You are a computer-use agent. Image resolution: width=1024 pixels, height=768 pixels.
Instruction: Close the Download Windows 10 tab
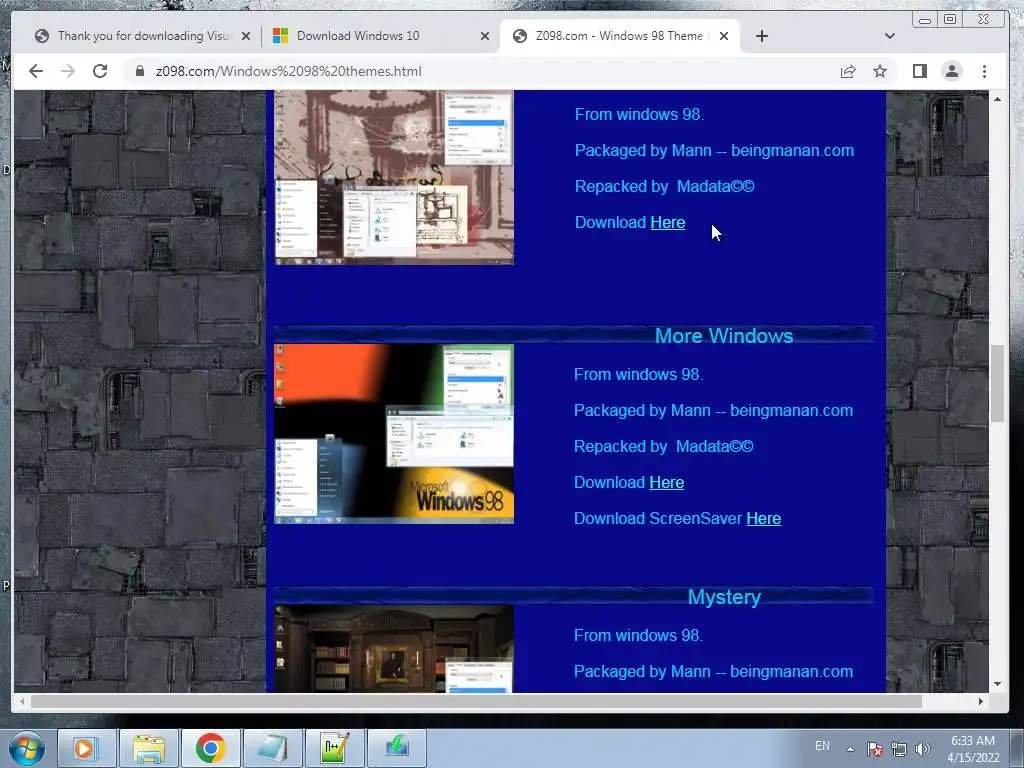click(485, 36)
